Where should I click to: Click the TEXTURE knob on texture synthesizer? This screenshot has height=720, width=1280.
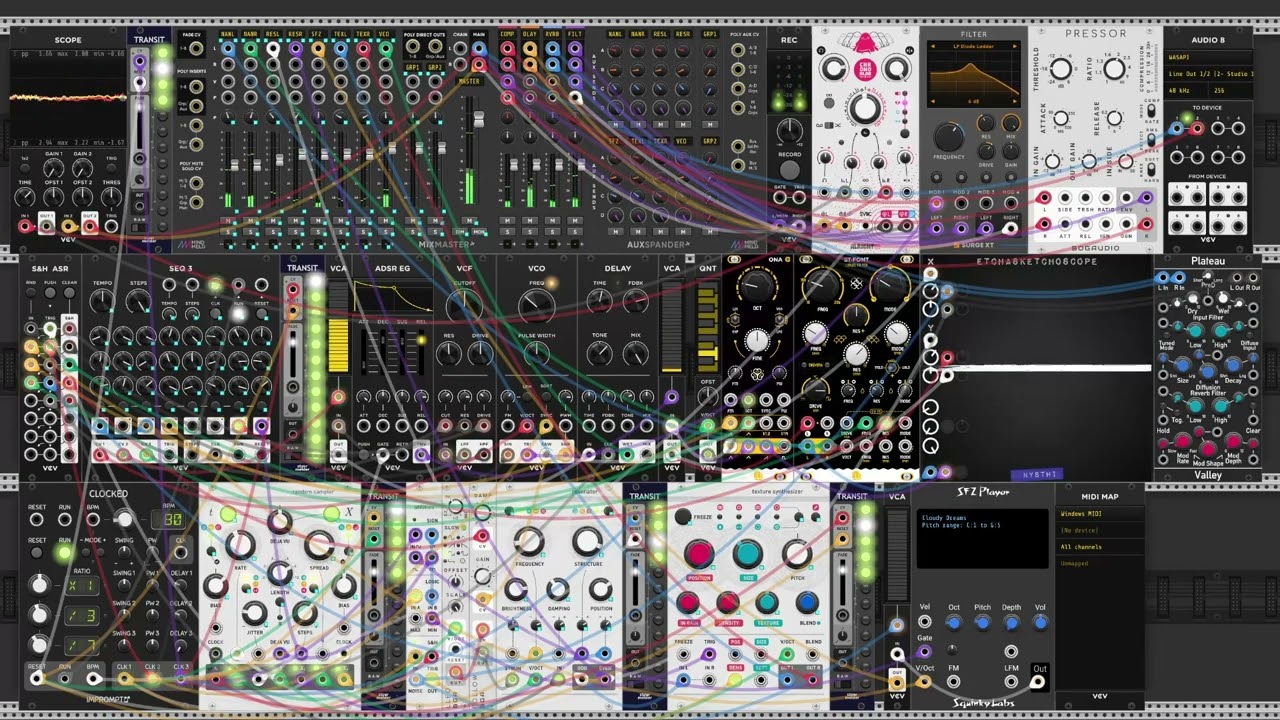pos(767,603)
